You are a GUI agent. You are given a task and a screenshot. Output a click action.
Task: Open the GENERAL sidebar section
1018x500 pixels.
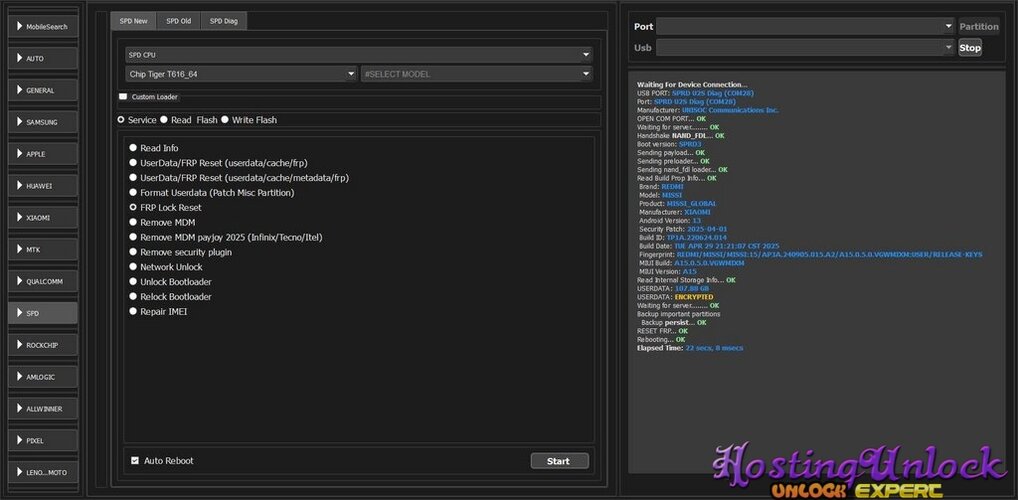(x=43, y=90)
